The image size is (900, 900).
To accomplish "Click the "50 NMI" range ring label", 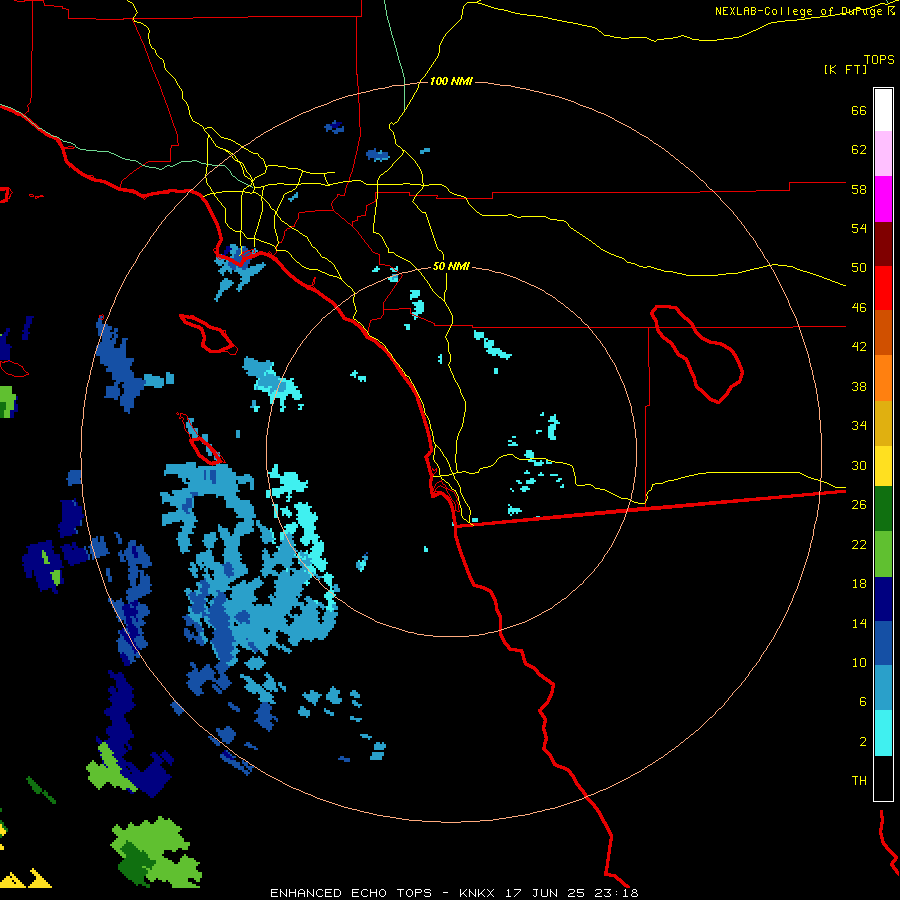I will tap(451, 266).
